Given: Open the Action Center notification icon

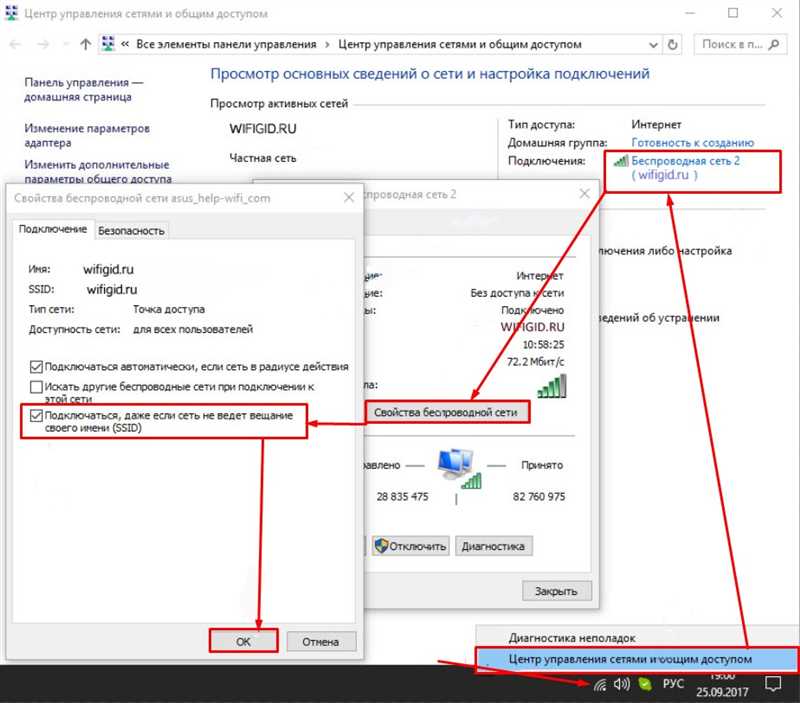Looking at the screenshot, I should click(x=773, y=684).
